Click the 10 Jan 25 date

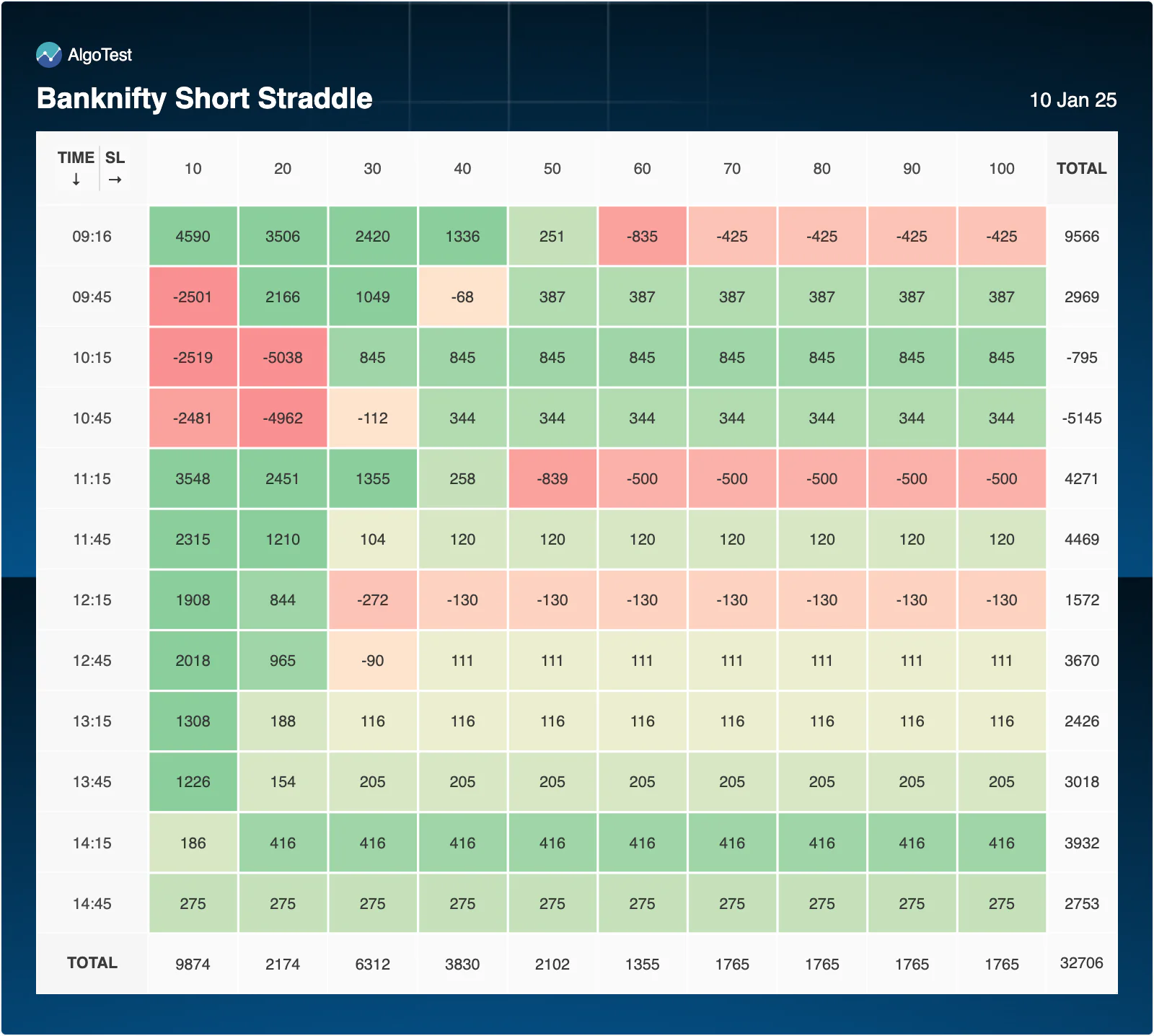click(1072, 100)
